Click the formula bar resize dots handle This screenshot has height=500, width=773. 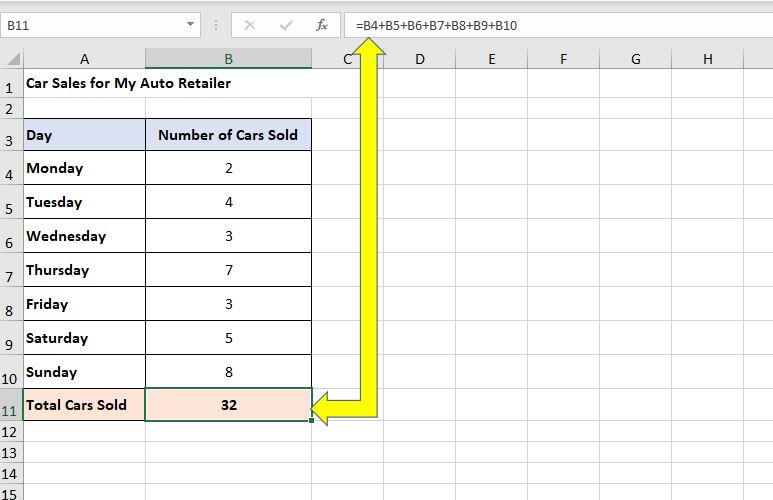[x=215, y=25]
